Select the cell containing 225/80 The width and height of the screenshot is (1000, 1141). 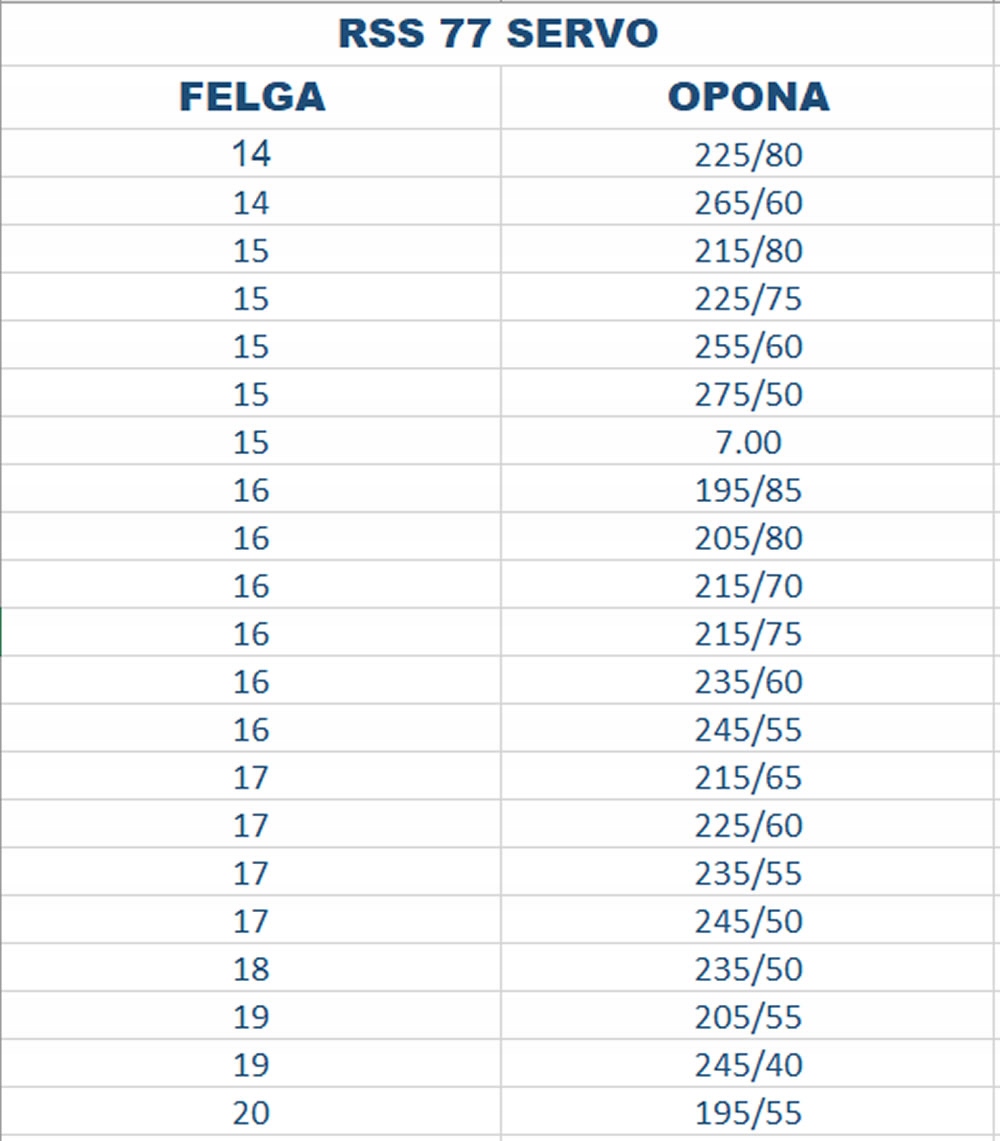(x=748, y=154)
